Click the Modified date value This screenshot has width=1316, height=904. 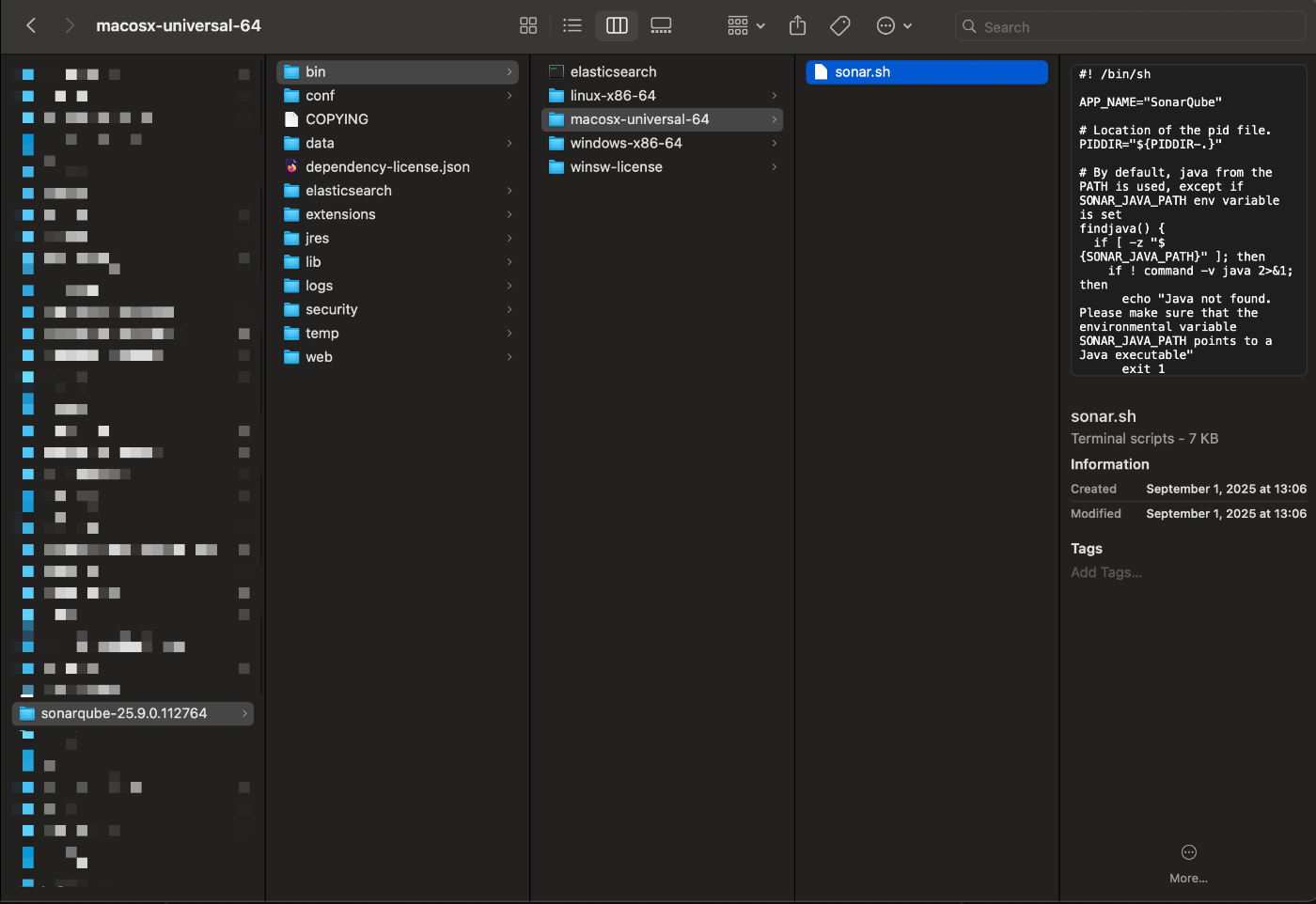[x=1226, y=513]
